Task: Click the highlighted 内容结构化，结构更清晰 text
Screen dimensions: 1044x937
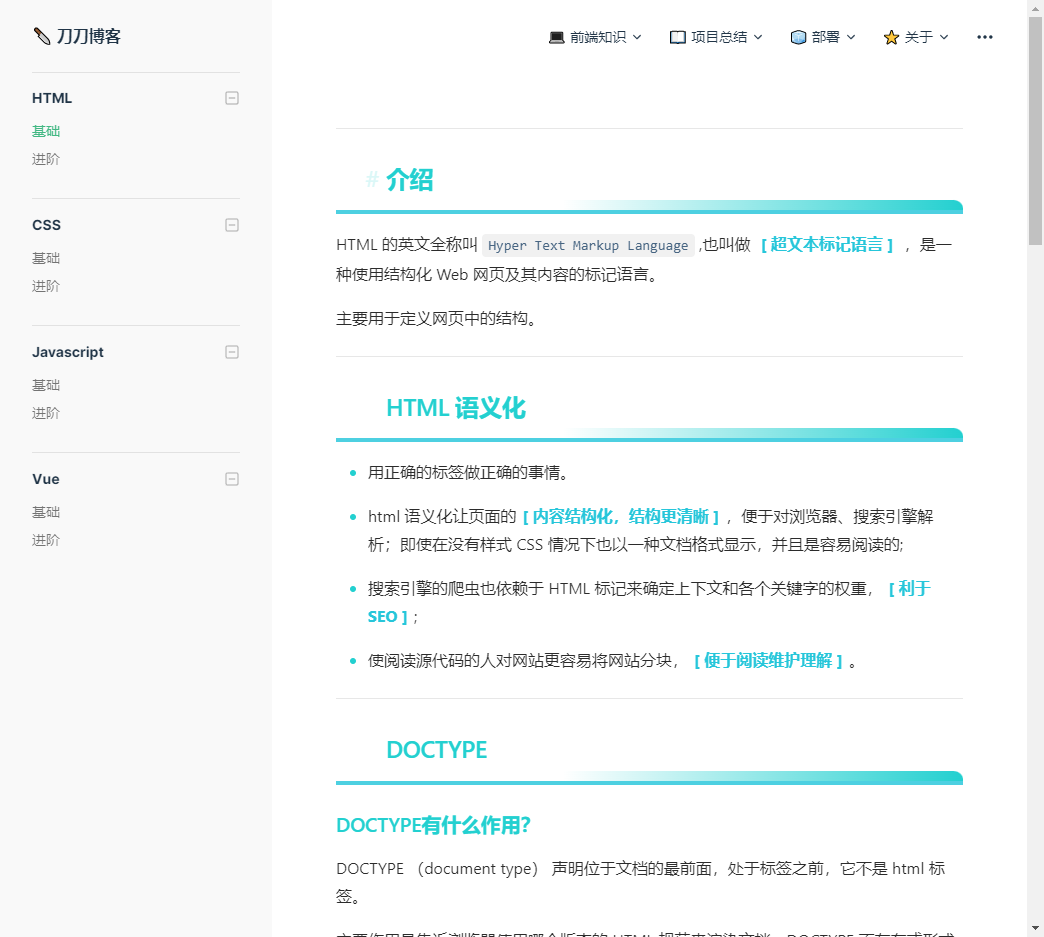Action: coord(621,517)
